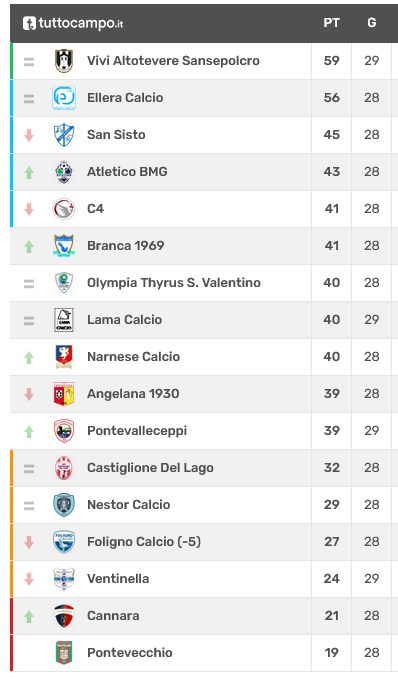Viewport: 398px width, 679px height.
Task: Click the Ventinella team name
Action: click(118, 579)
